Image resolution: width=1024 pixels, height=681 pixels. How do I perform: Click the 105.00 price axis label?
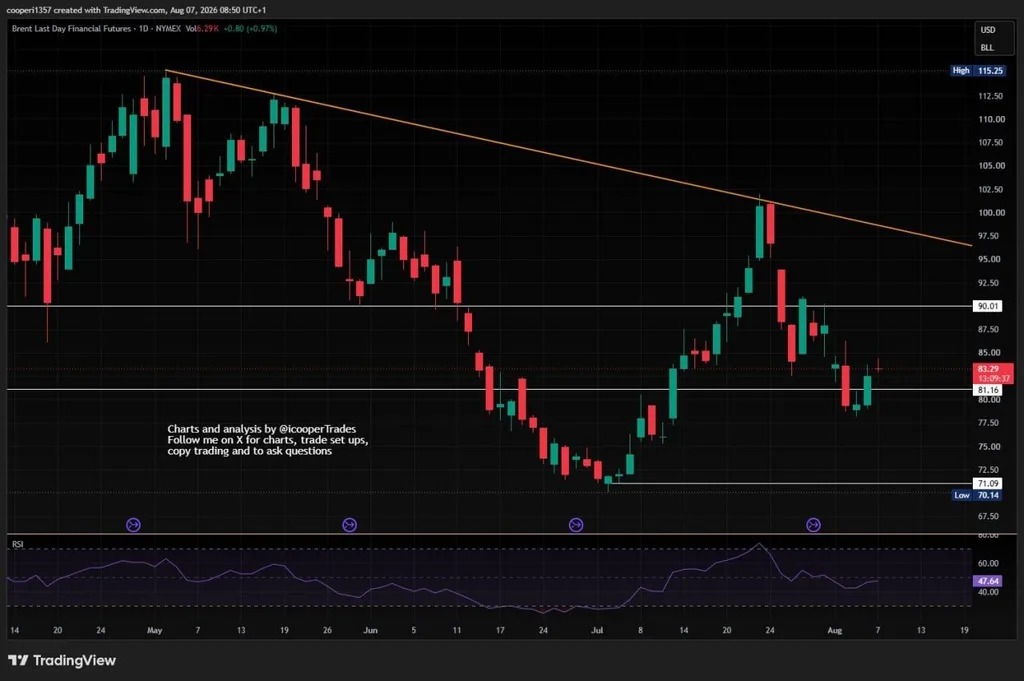(x=991, y=166)
